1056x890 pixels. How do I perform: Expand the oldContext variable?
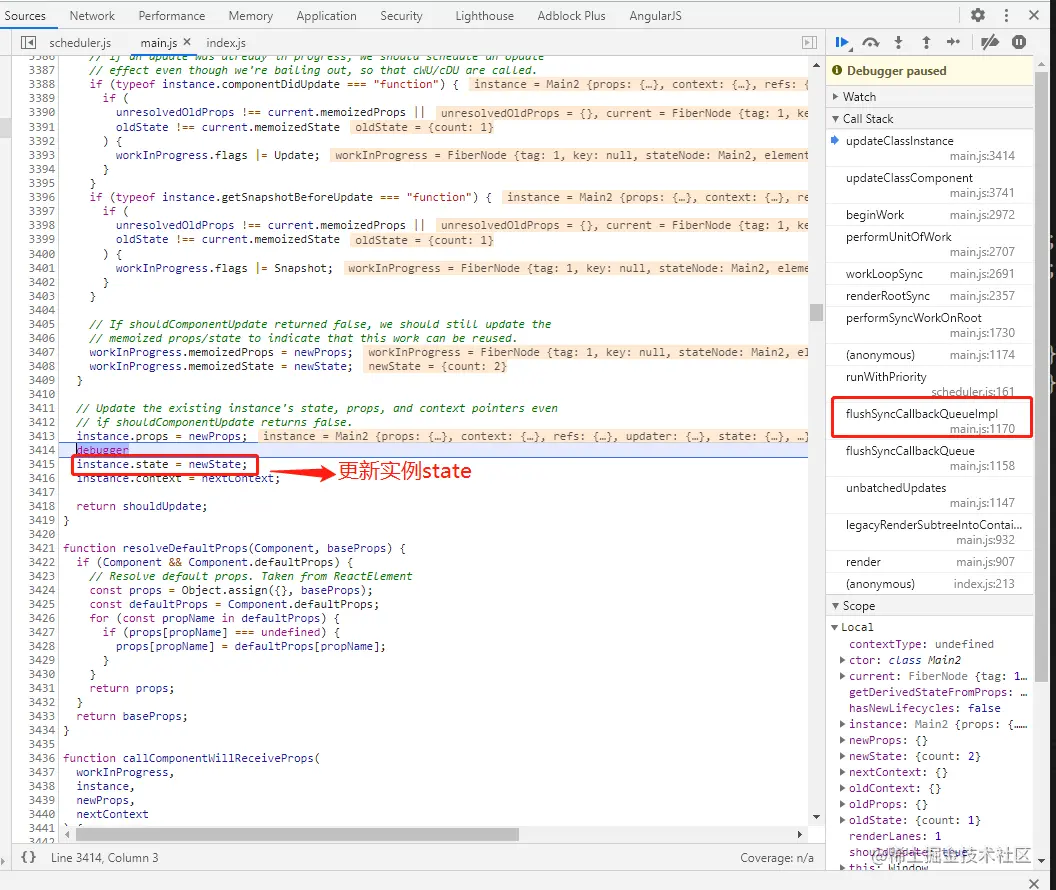(842, 788)
